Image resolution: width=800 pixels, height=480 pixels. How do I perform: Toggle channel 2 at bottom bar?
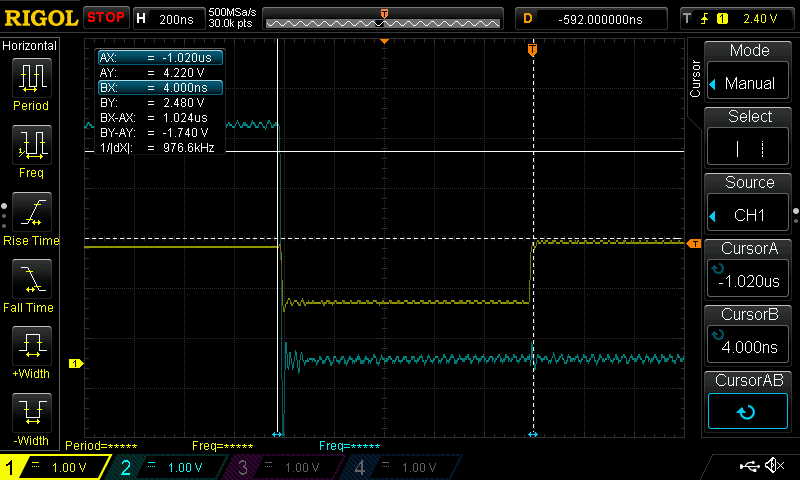(170, 467)
